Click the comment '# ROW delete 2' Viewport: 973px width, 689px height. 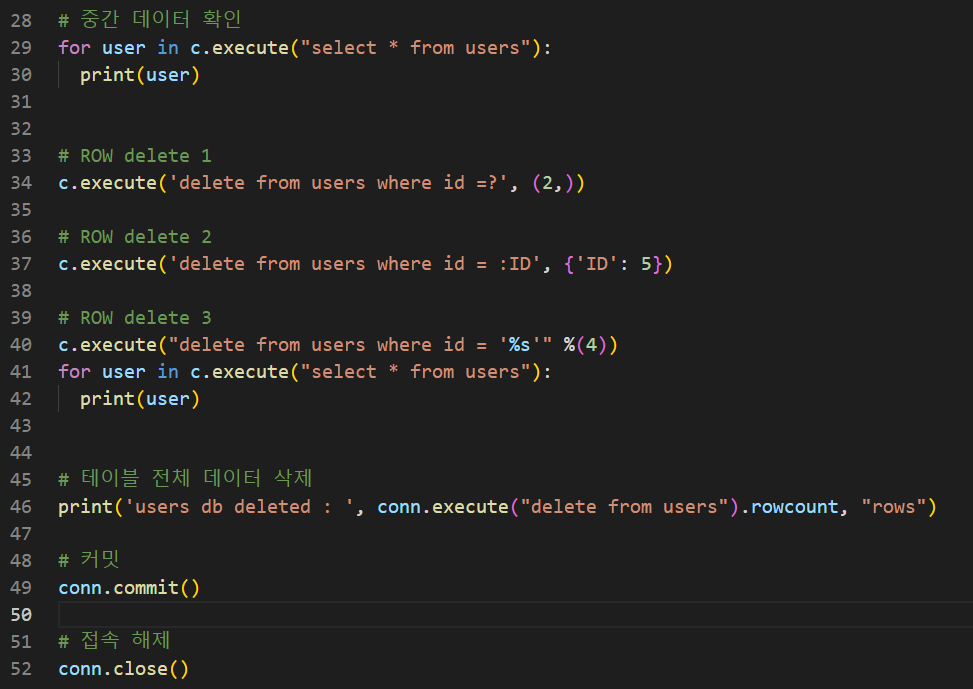135,236
